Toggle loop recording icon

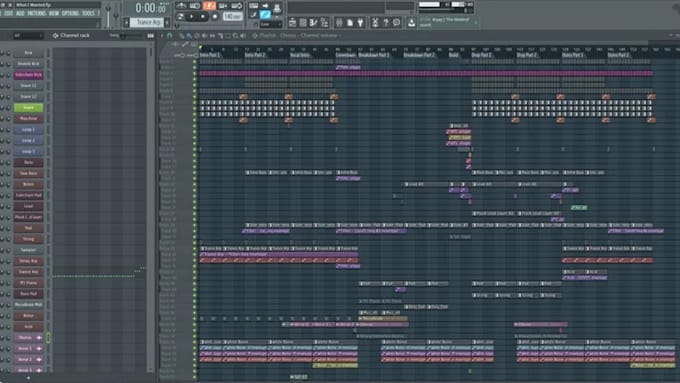pyautogui.click(x=237, y=6)
